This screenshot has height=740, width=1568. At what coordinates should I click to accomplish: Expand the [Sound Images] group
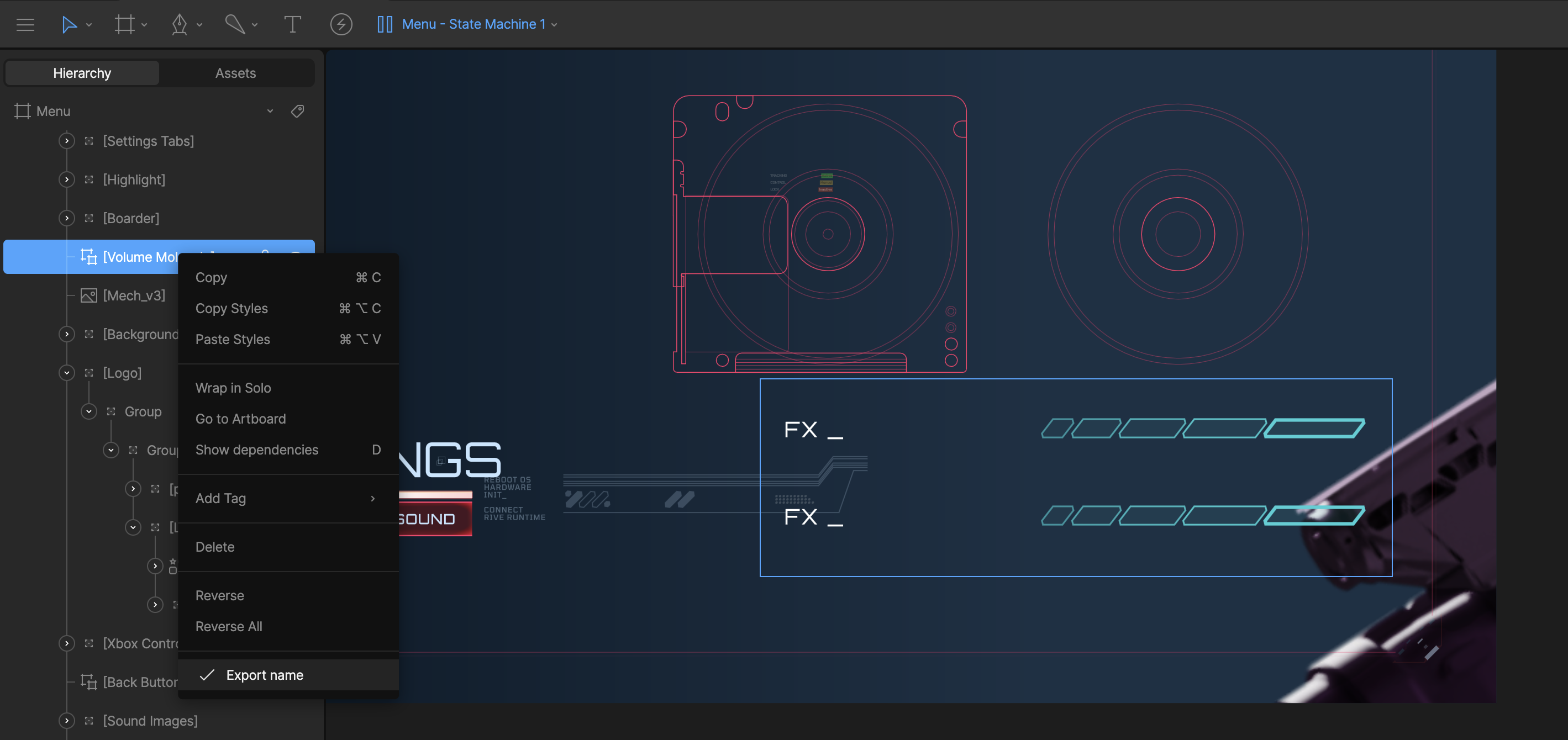tap(66, 721)
